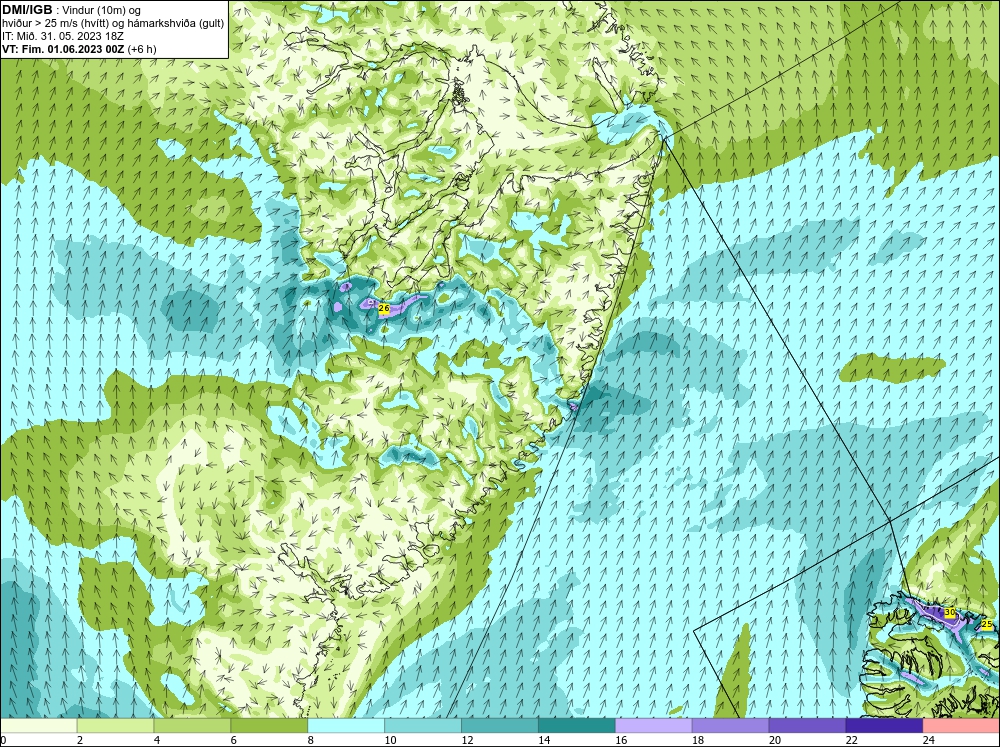Select the 12-14 m/s legend color
The image size is (1000, 747).
tap(499, 726)
